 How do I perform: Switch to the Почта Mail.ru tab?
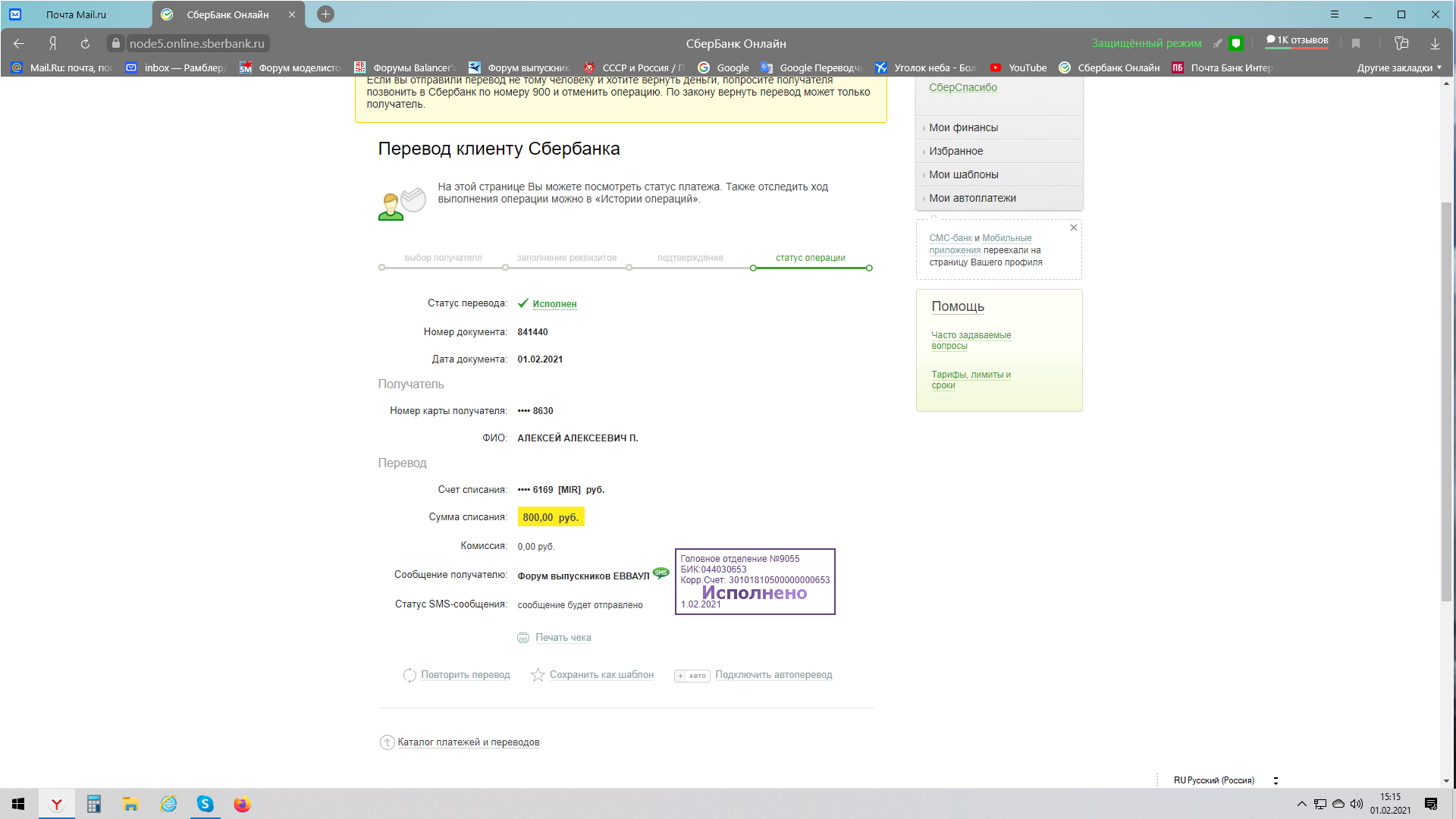point(76,14)
